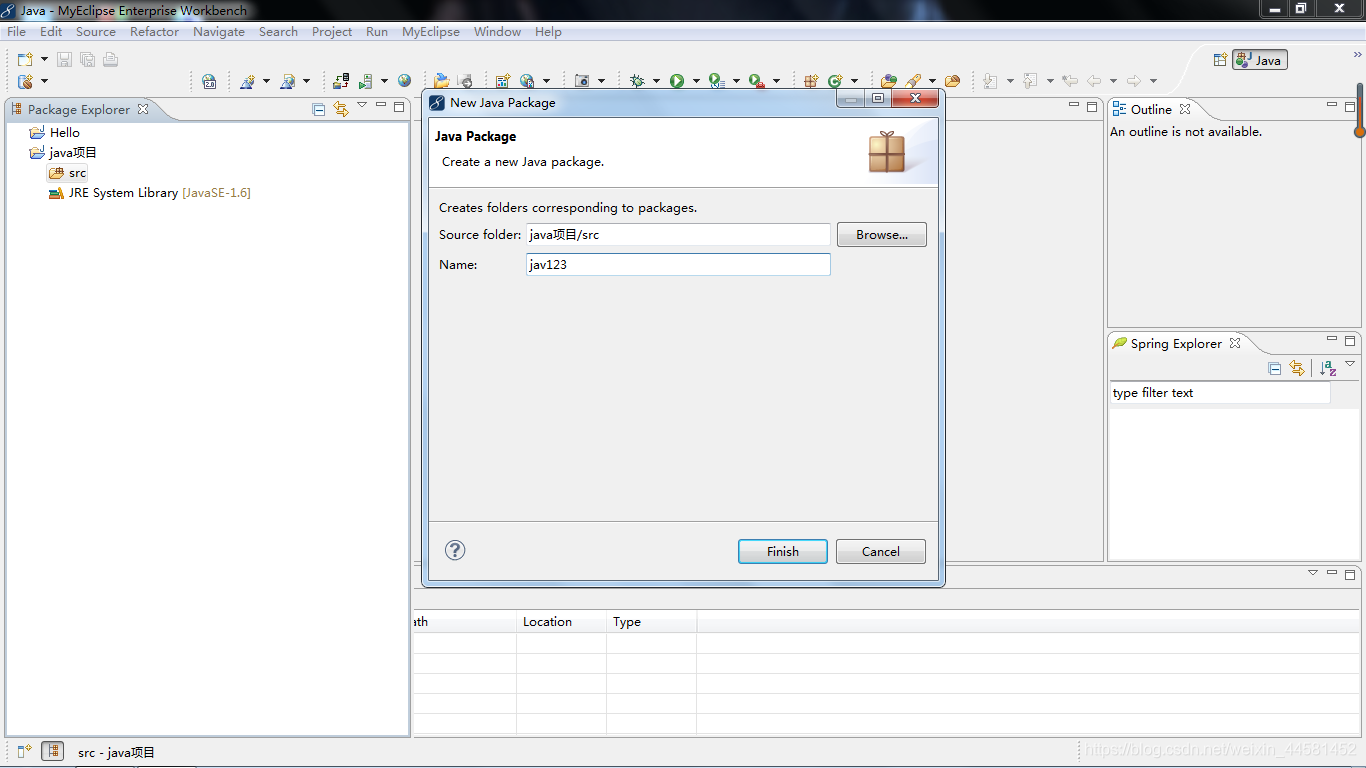Select the Spring Explorer tab
The width and height of the screenshot is (1366, 768).
tap(1176, 343)
